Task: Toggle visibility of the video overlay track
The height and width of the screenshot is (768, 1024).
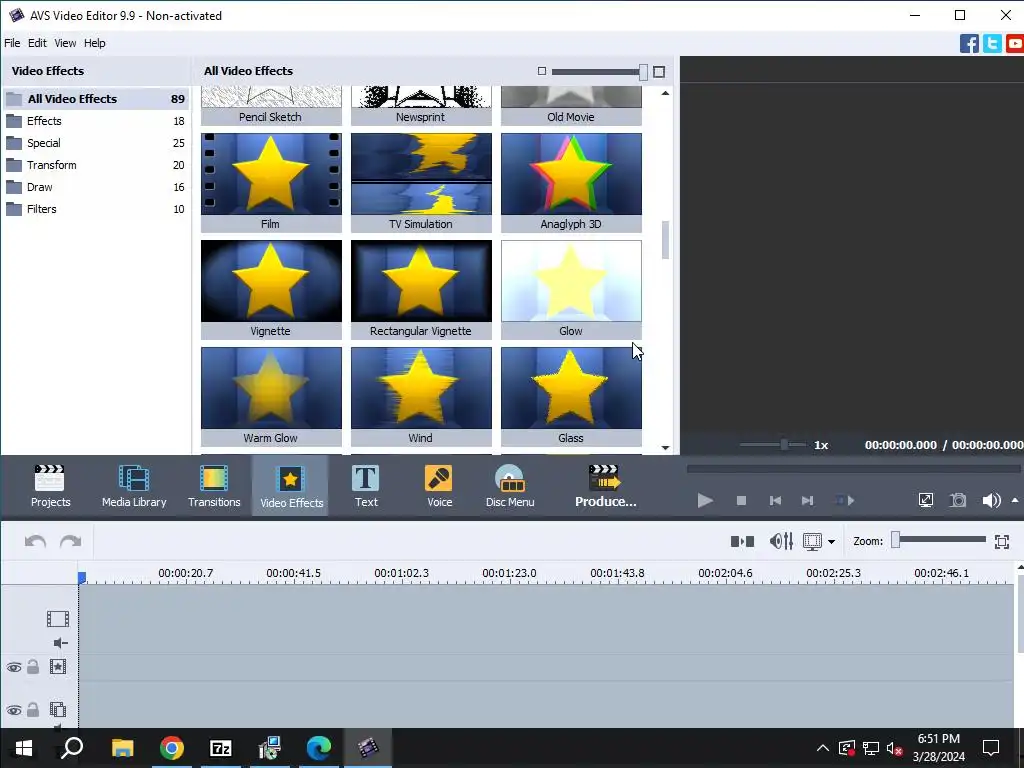Action: 14,710
